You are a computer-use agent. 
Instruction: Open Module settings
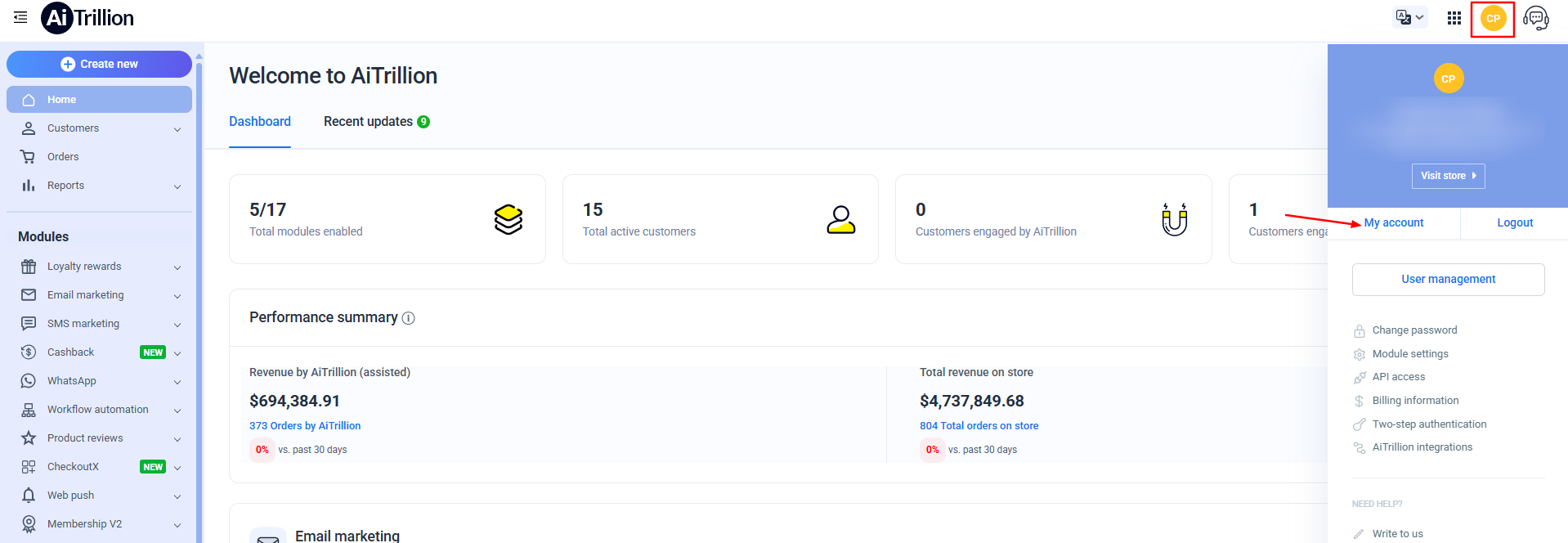point(1410,354)
